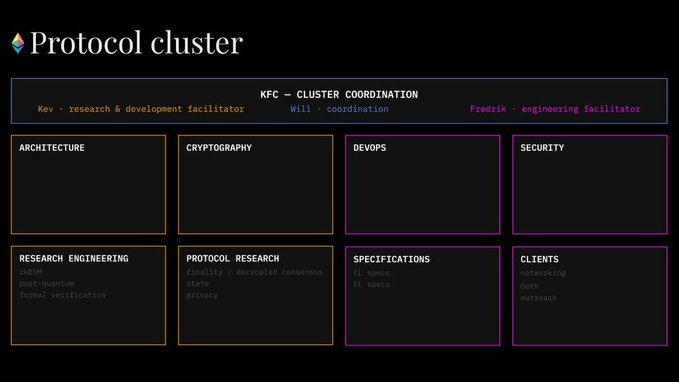Select the "Geth" item
This screenshot has height=382, width=679.
[530, 286]
